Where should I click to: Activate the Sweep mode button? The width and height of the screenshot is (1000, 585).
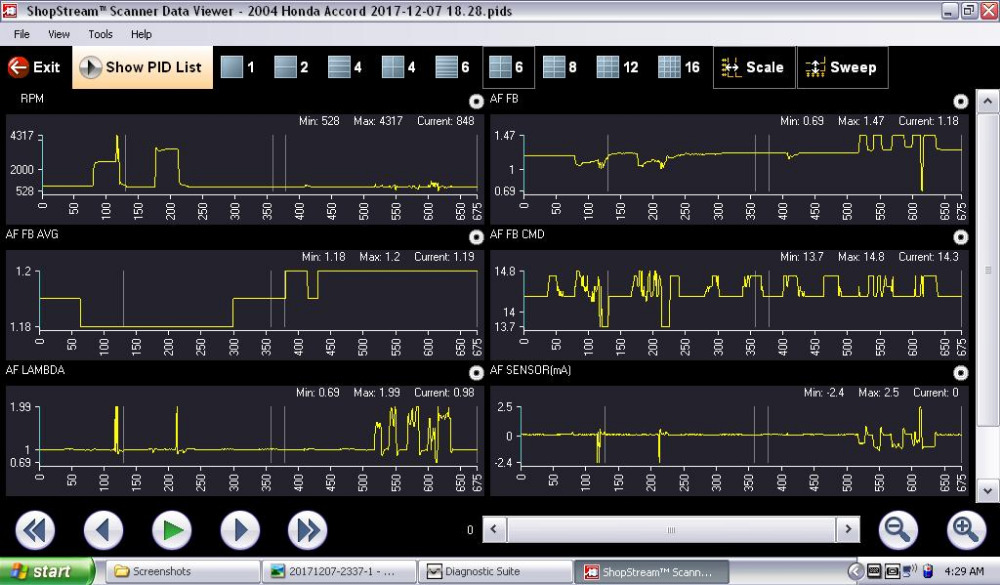(x=841, y=68)
